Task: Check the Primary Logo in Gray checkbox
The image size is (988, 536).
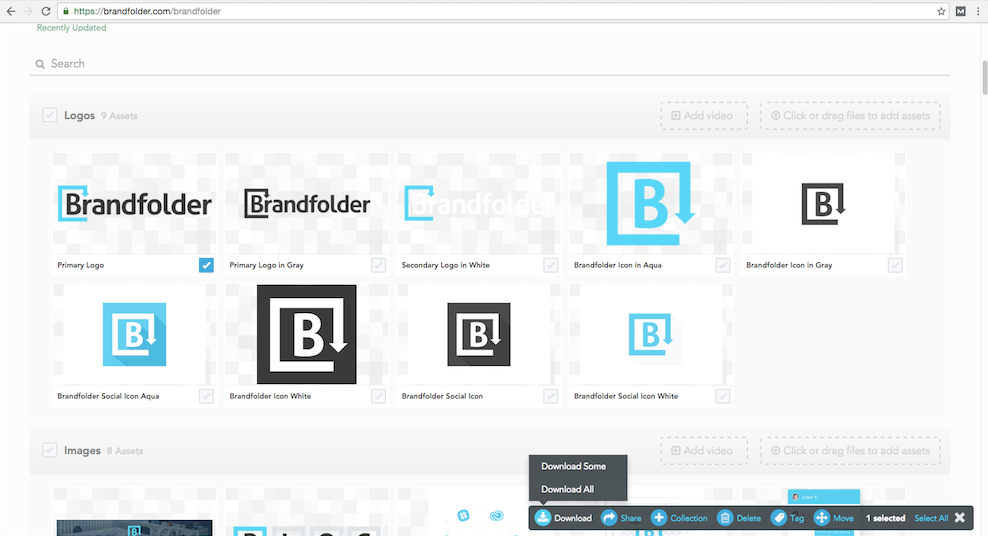Action: (x=378, y=265)
